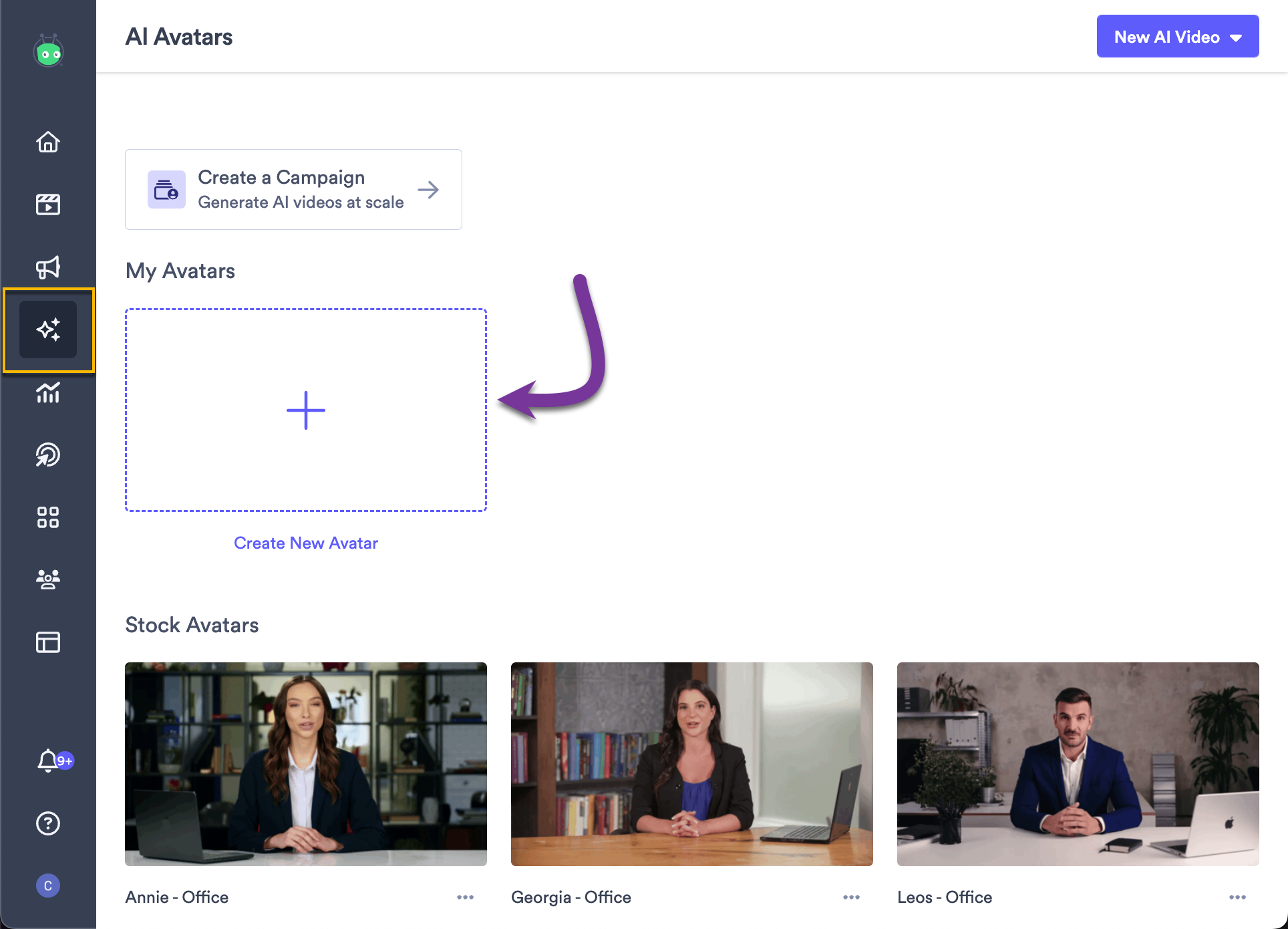1288x929 pixels.
Task: Click the target/goal tracking sidebar icon
Action: (x=47, y=454)
